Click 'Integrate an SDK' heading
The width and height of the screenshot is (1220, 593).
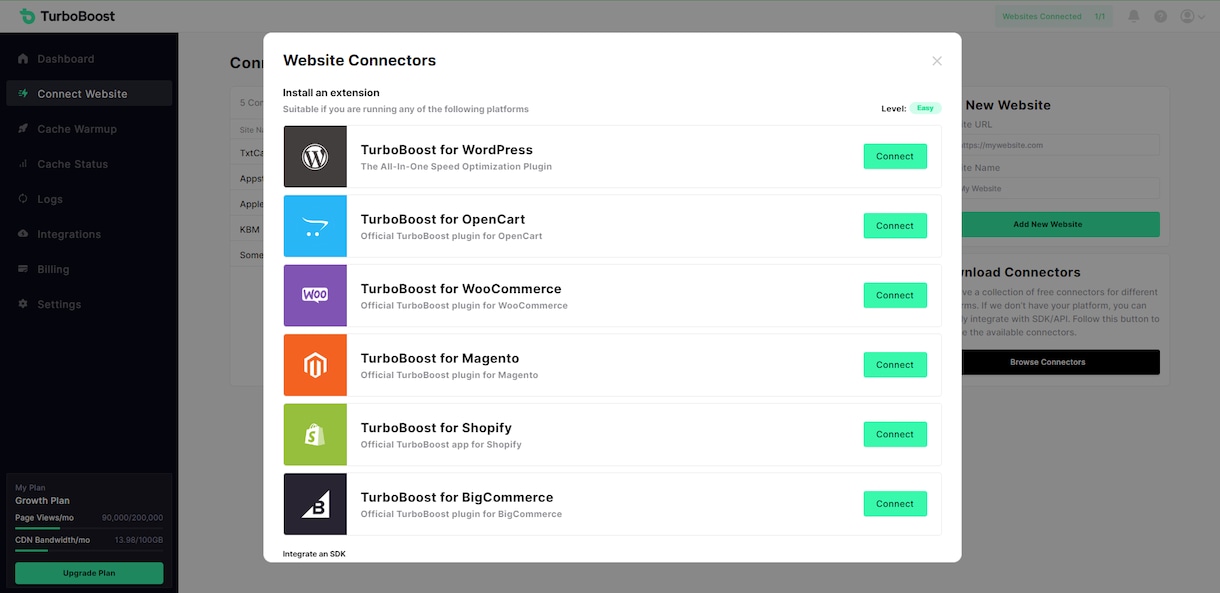(x=314, y=554)
